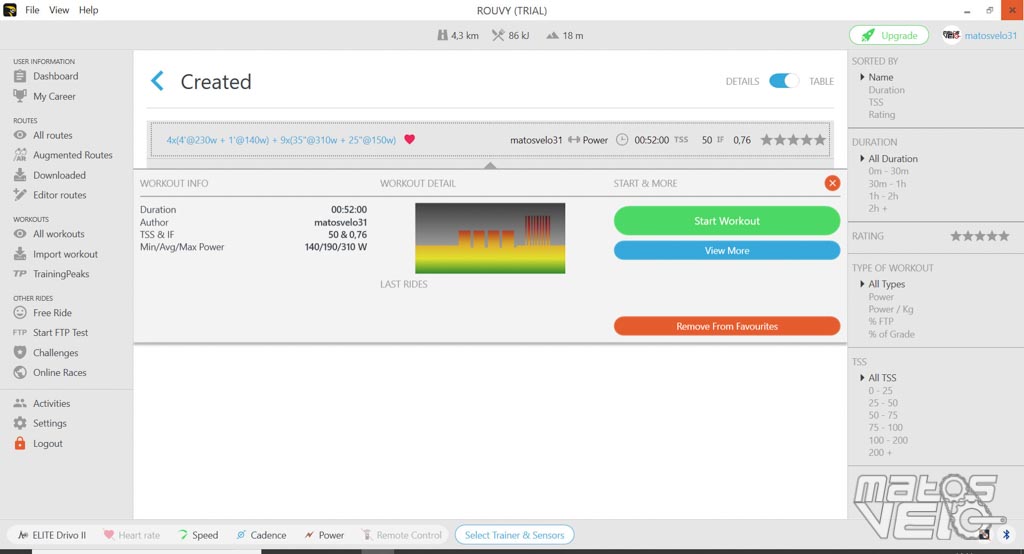
Task: Click the 86 kJ energy indicator
Action: [x=511, y=35]
